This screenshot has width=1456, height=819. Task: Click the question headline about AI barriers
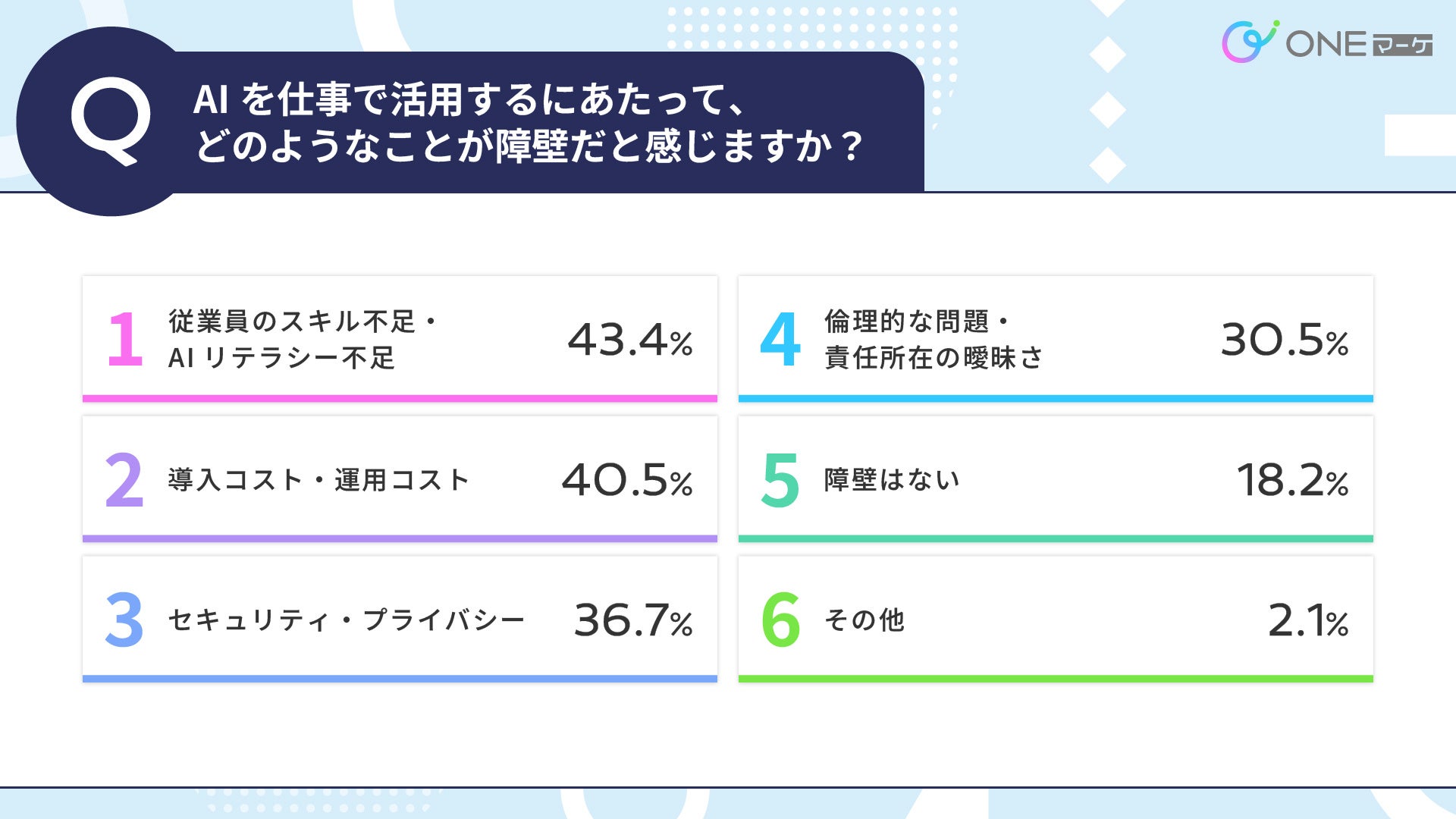[x=528, y=122]
